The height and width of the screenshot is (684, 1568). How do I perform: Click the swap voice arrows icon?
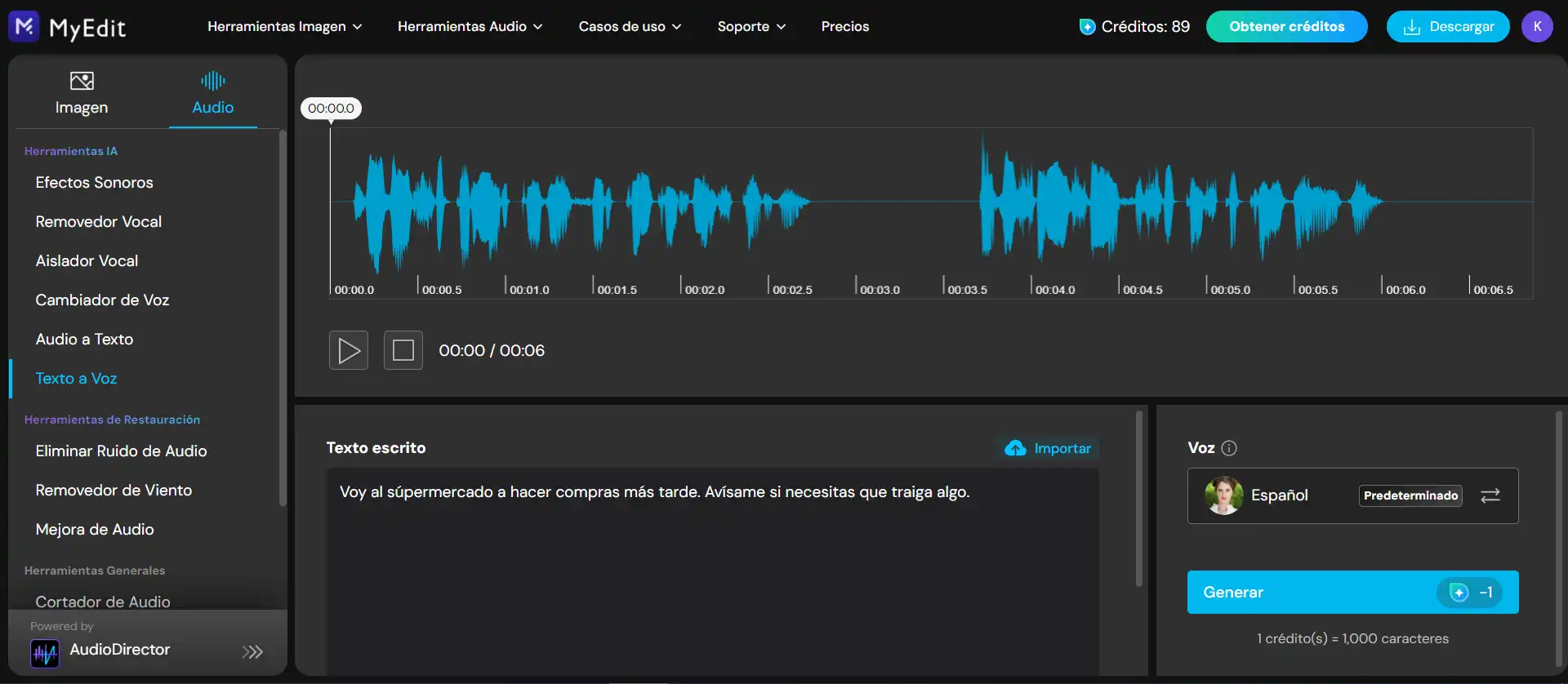1490,495
